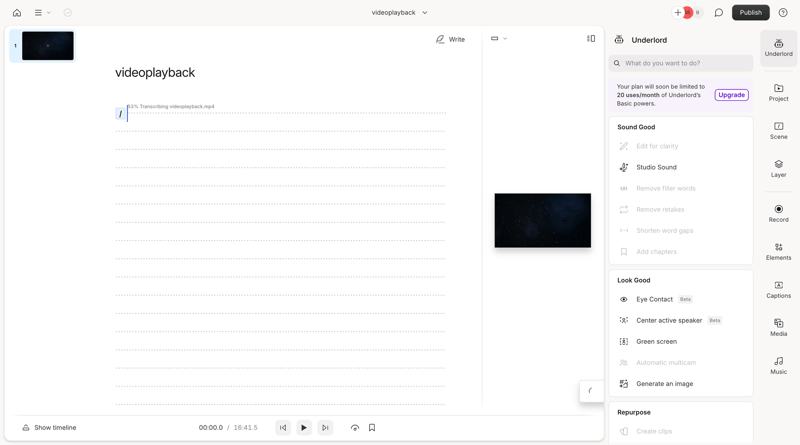800x445 pixels.
Task: Click the loading spinner tab beside canvas
Action: click(591, 391)
